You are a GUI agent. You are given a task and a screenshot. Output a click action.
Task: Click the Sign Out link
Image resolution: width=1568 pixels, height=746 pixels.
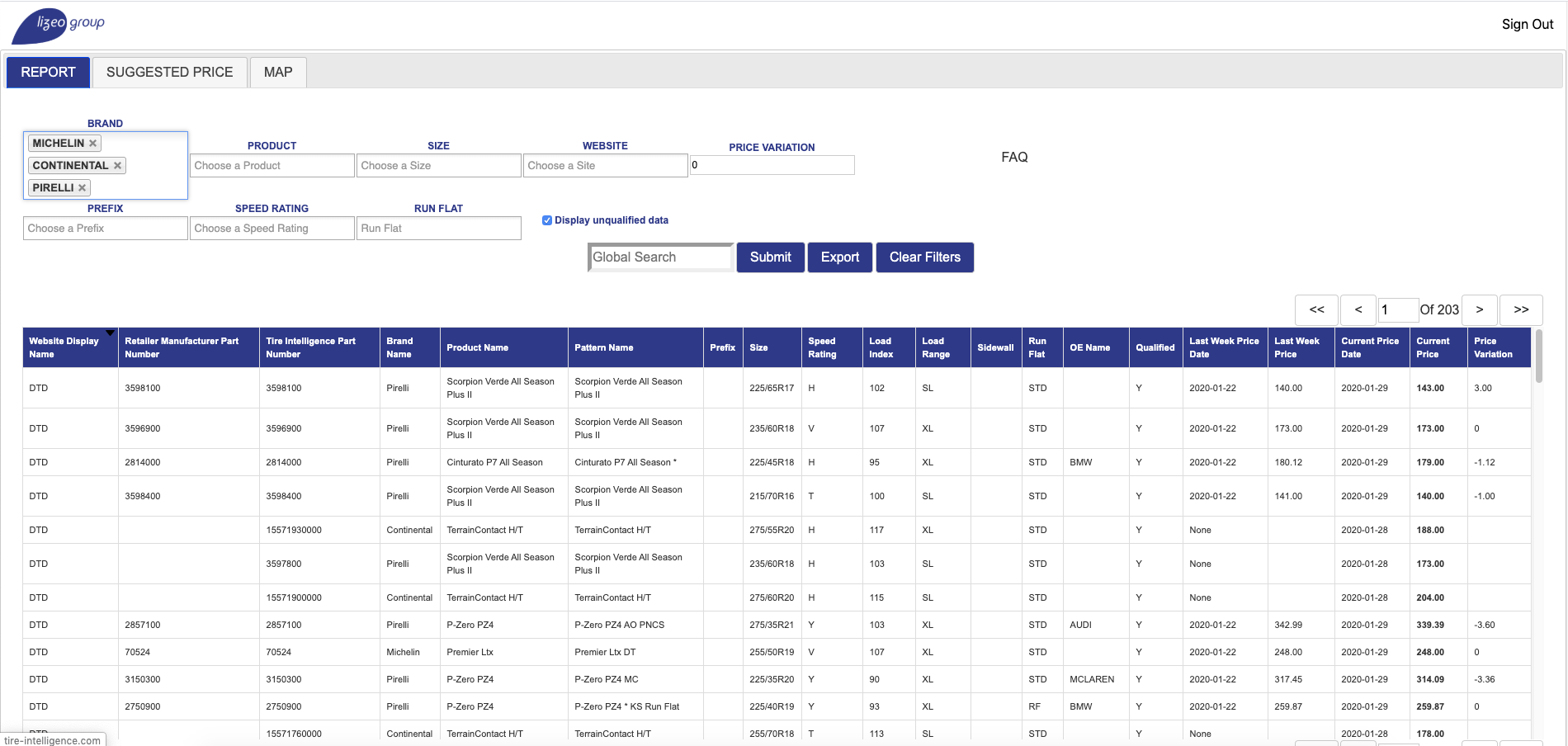[1528, 25]
